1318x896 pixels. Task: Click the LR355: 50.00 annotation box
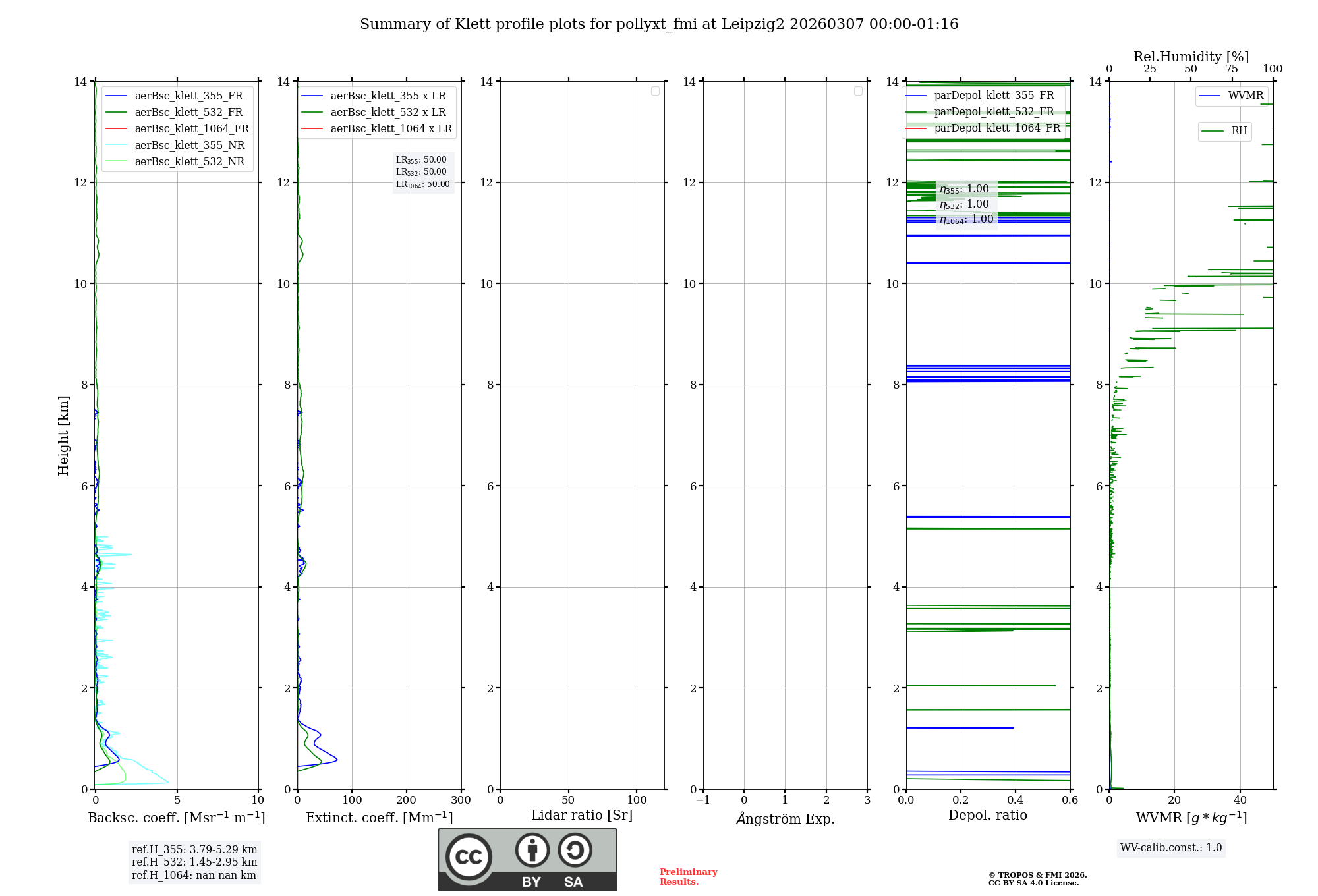[x=422, y=160]
